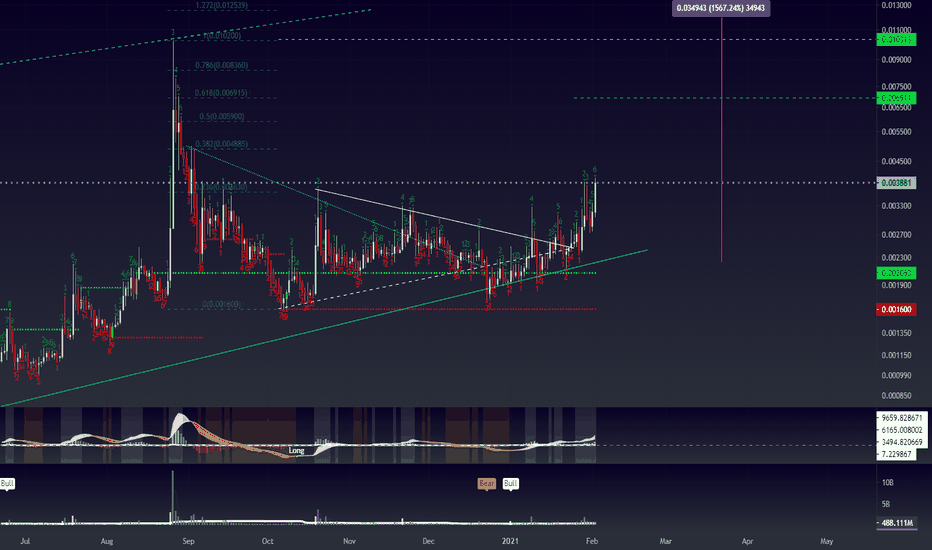This screenshot has width=932, height=550.
Task: Click the 3494.820669 indicator value
Action: point(902,442)
